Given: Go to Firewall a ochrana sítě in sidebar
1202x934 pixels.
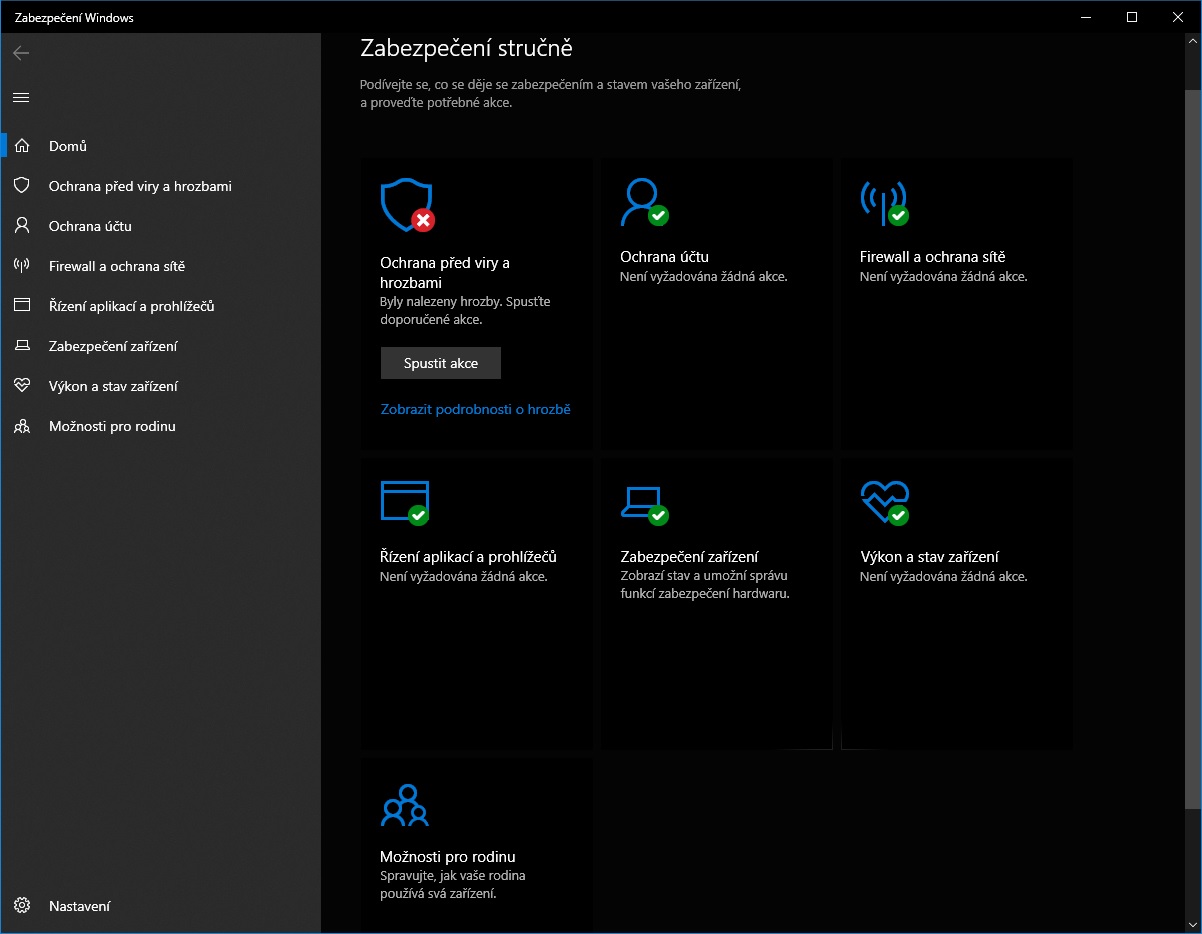Looking at the screenshot, I should click(x=160, y=266).
